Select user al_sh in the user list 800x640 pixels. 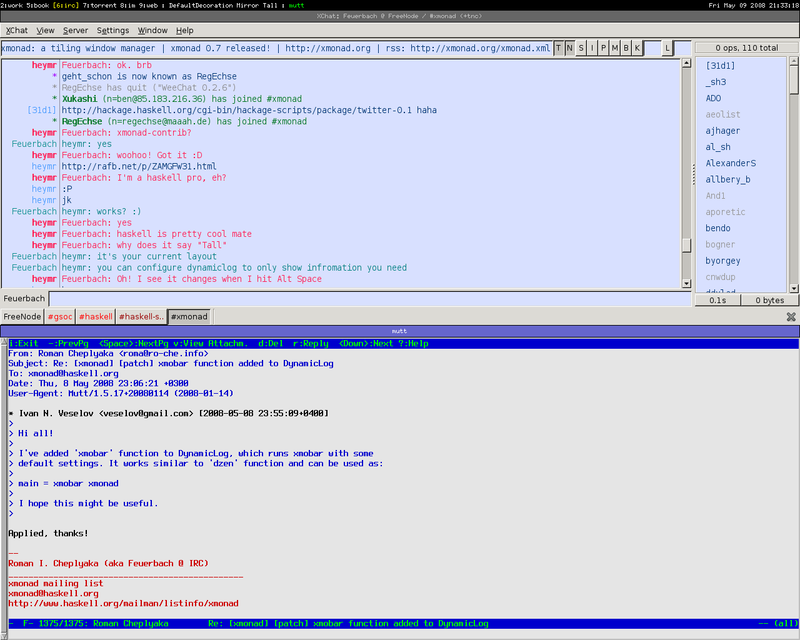[718, 147]
